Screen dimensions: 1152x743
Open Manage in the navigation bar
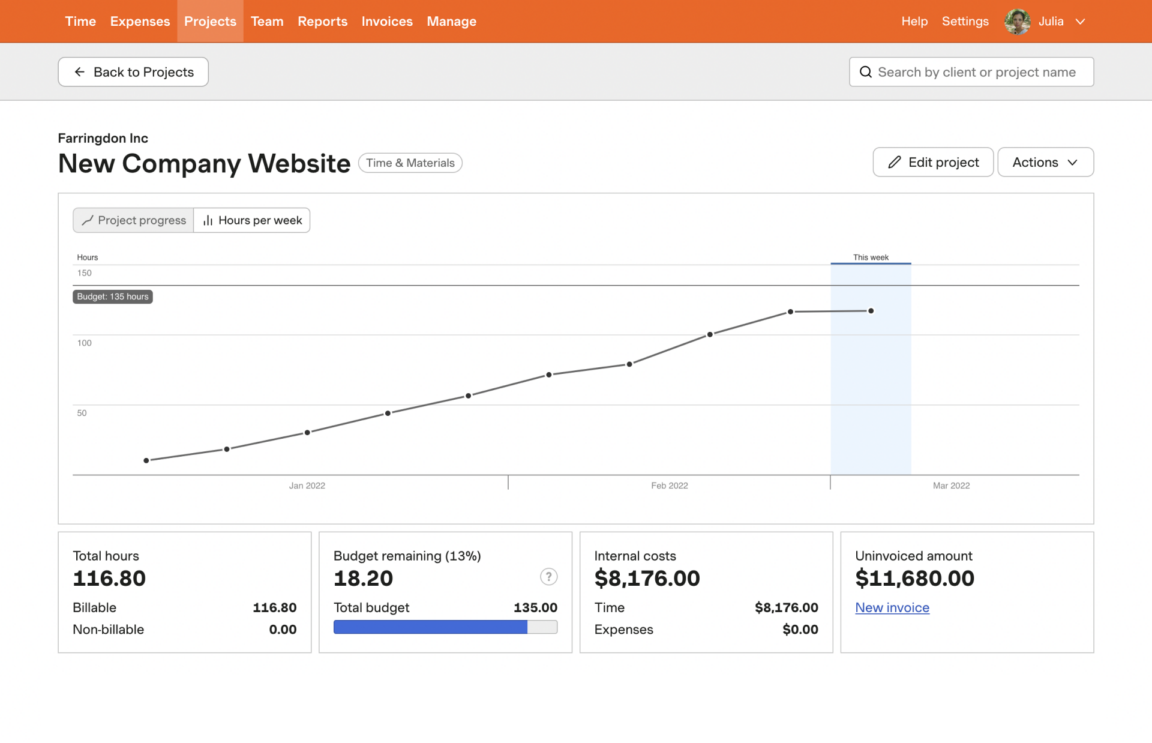[451, 21]
